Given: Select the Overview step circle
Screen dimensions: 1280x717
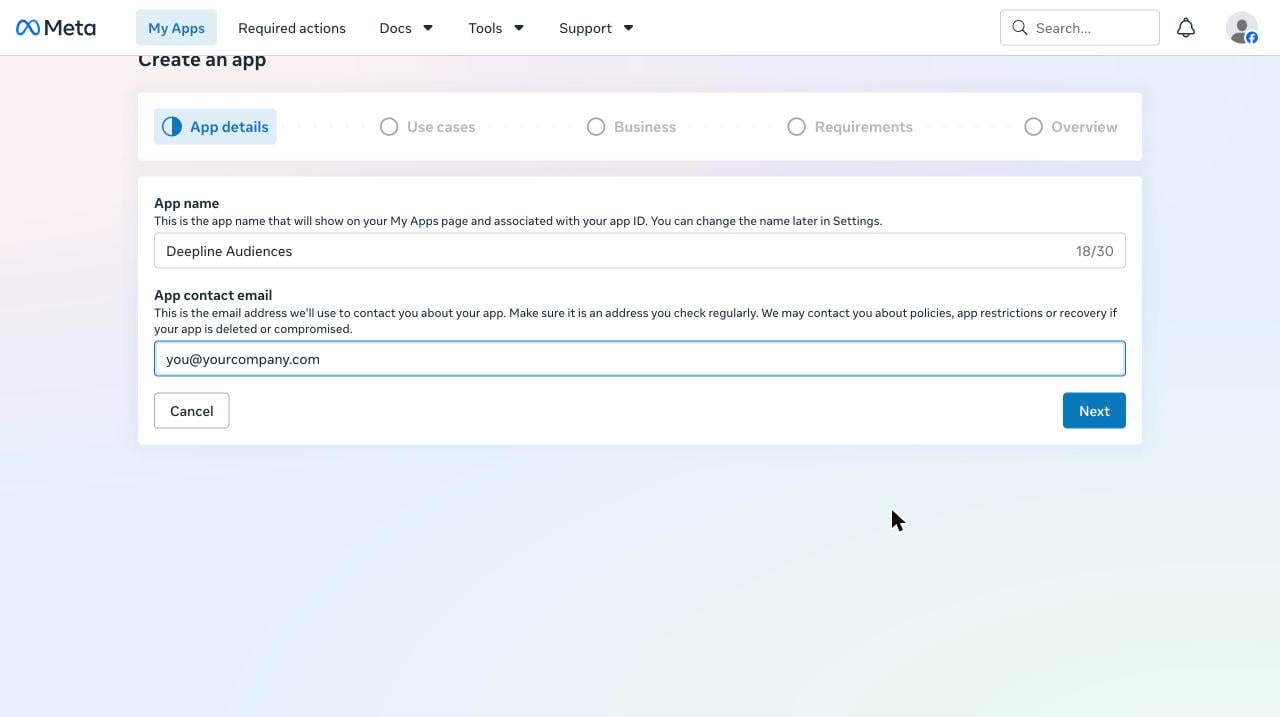Looking at the screenshot, I should tap(1034, 127).
